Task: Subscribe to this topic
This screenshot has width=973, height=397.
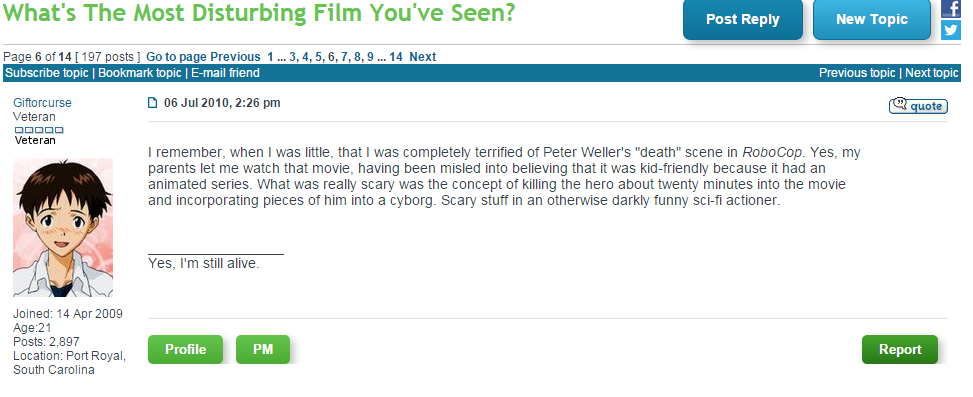Action: (47, 73)
